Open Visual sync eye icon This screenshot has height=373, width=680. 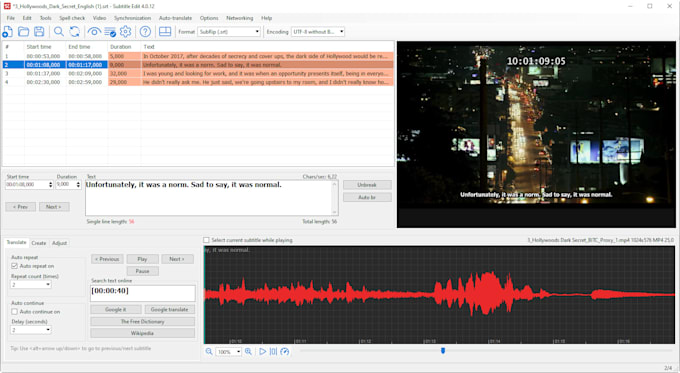94,32
